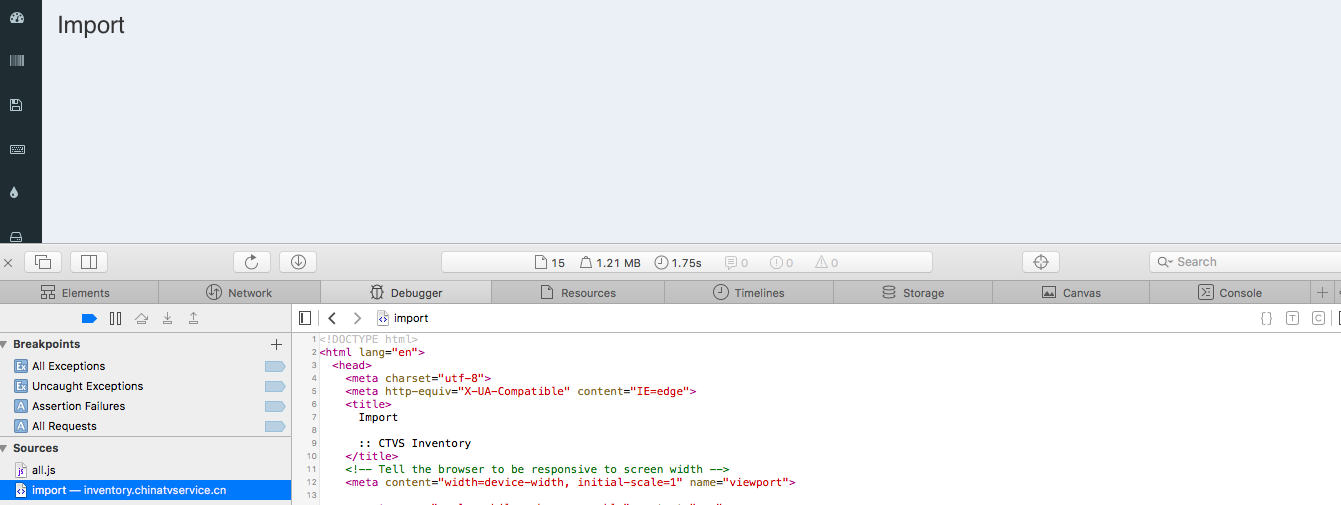Show console warnings via the warning count

826,263
